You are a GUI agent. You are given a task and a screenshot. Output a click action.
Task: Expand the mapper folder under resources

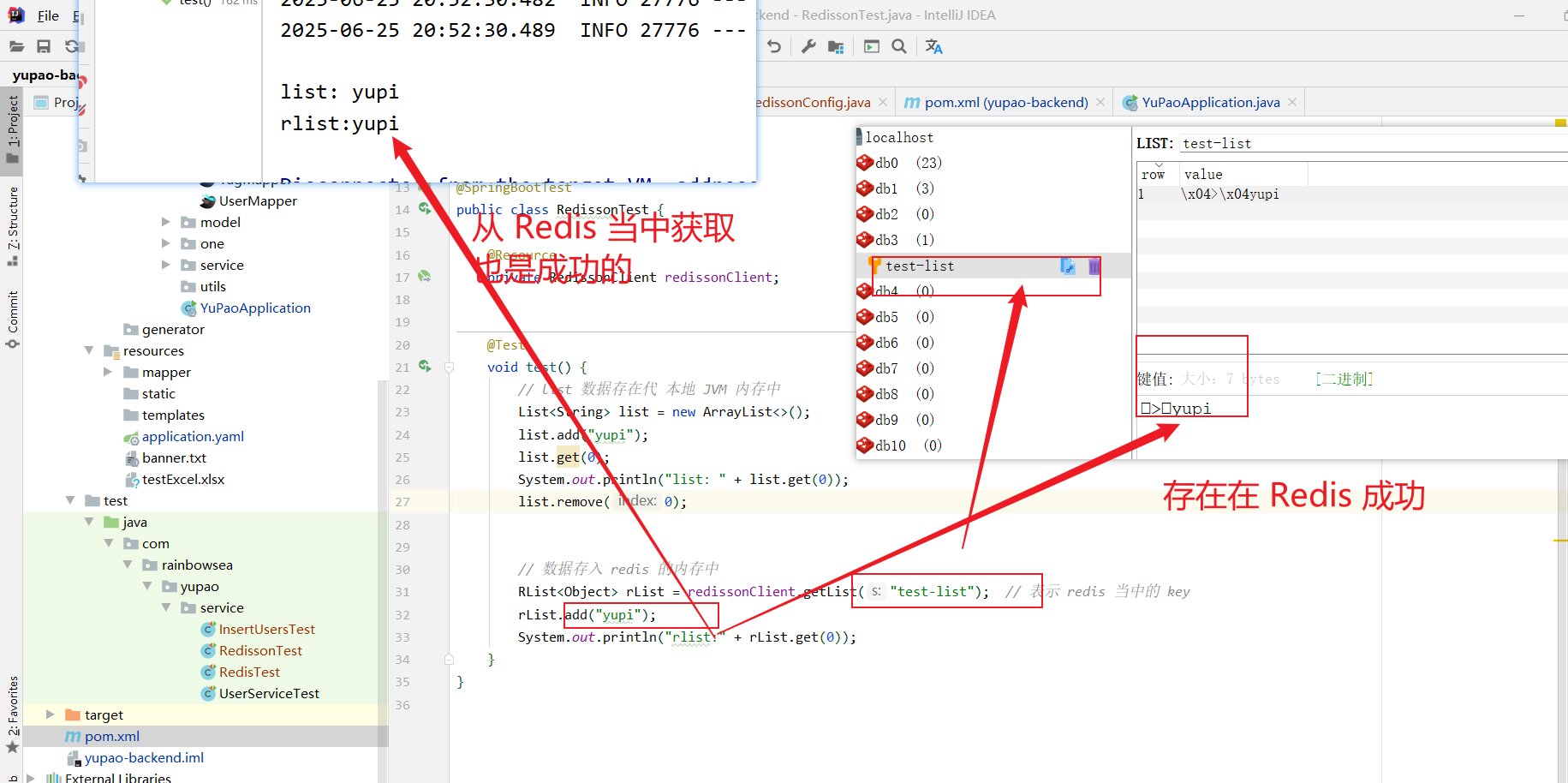coord(108,372)
